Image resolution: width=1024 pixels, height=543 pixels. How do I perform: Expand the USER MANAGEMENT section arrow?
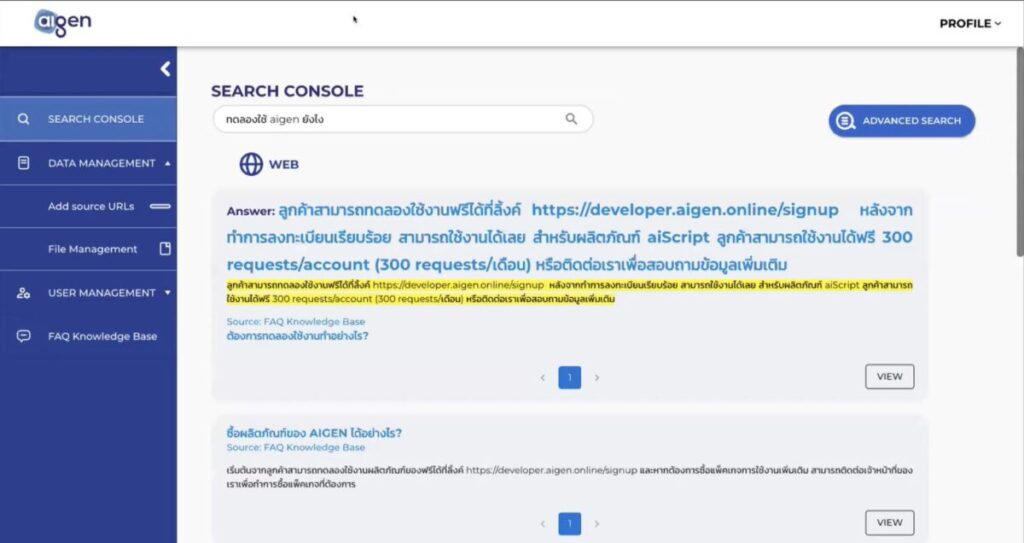coord(168,293)
